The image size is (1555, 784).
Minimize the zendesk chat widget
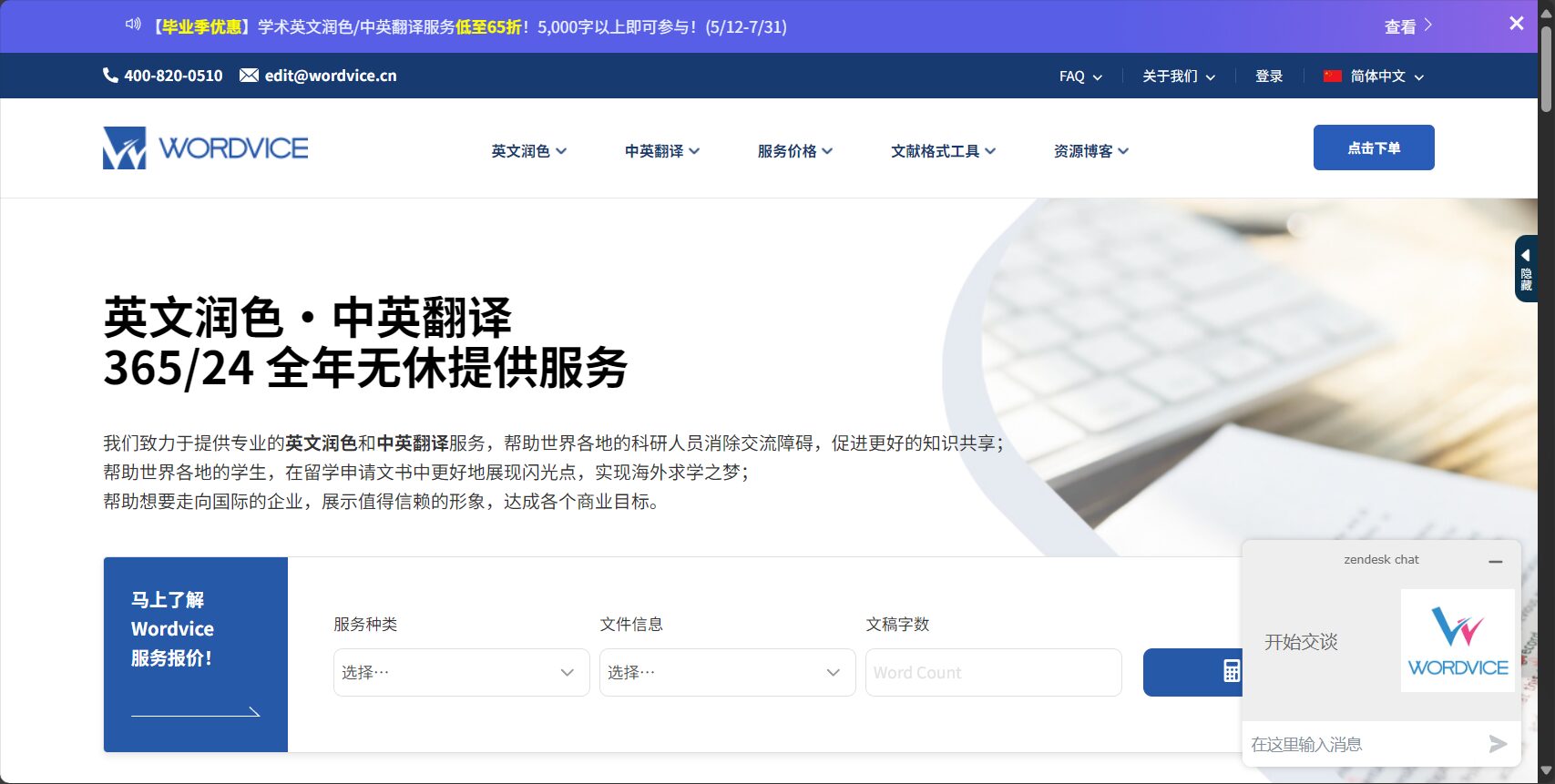pyautogui.click(x=1495, y=562)
